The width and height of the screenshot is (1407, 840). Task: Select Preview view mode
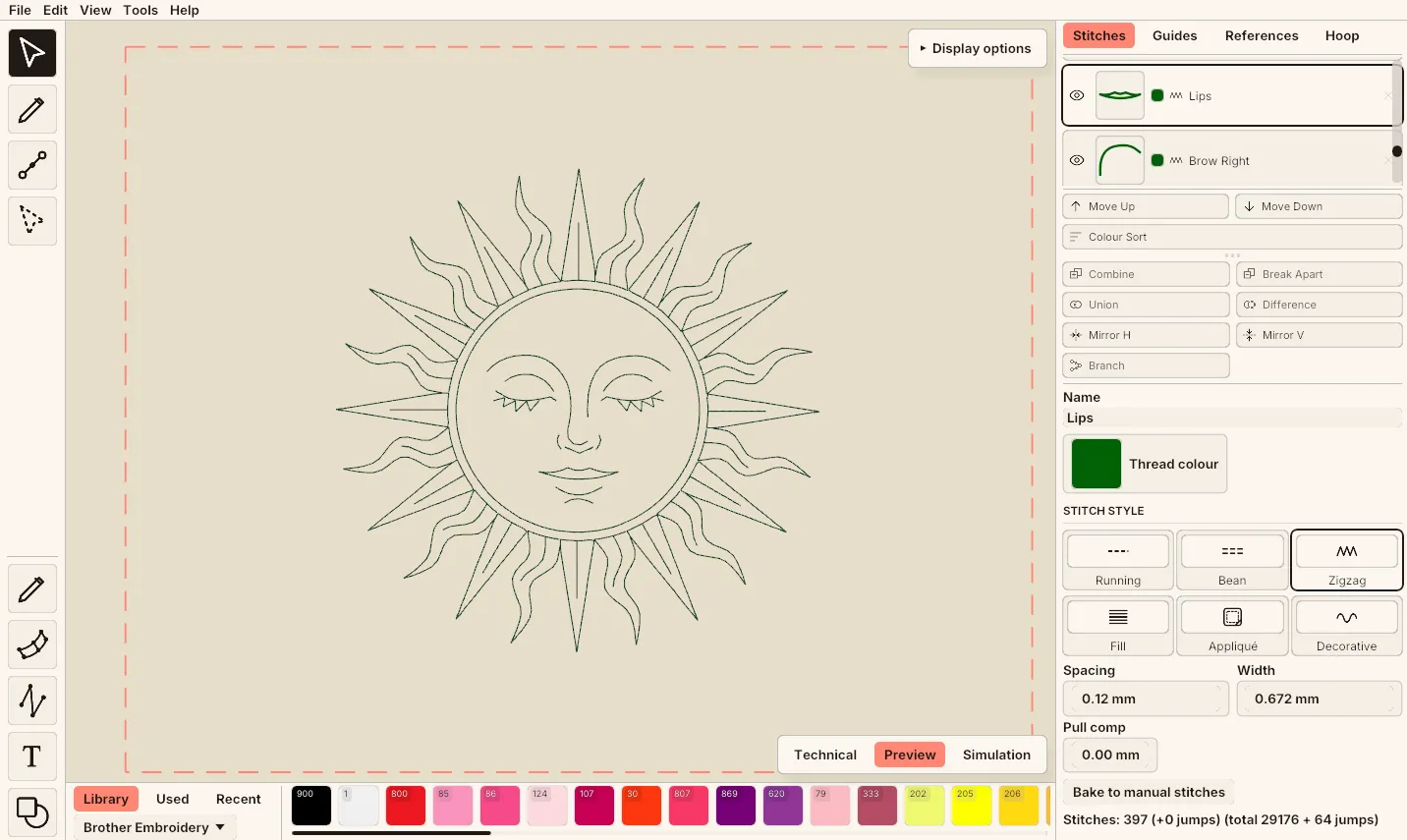[910, 755]
